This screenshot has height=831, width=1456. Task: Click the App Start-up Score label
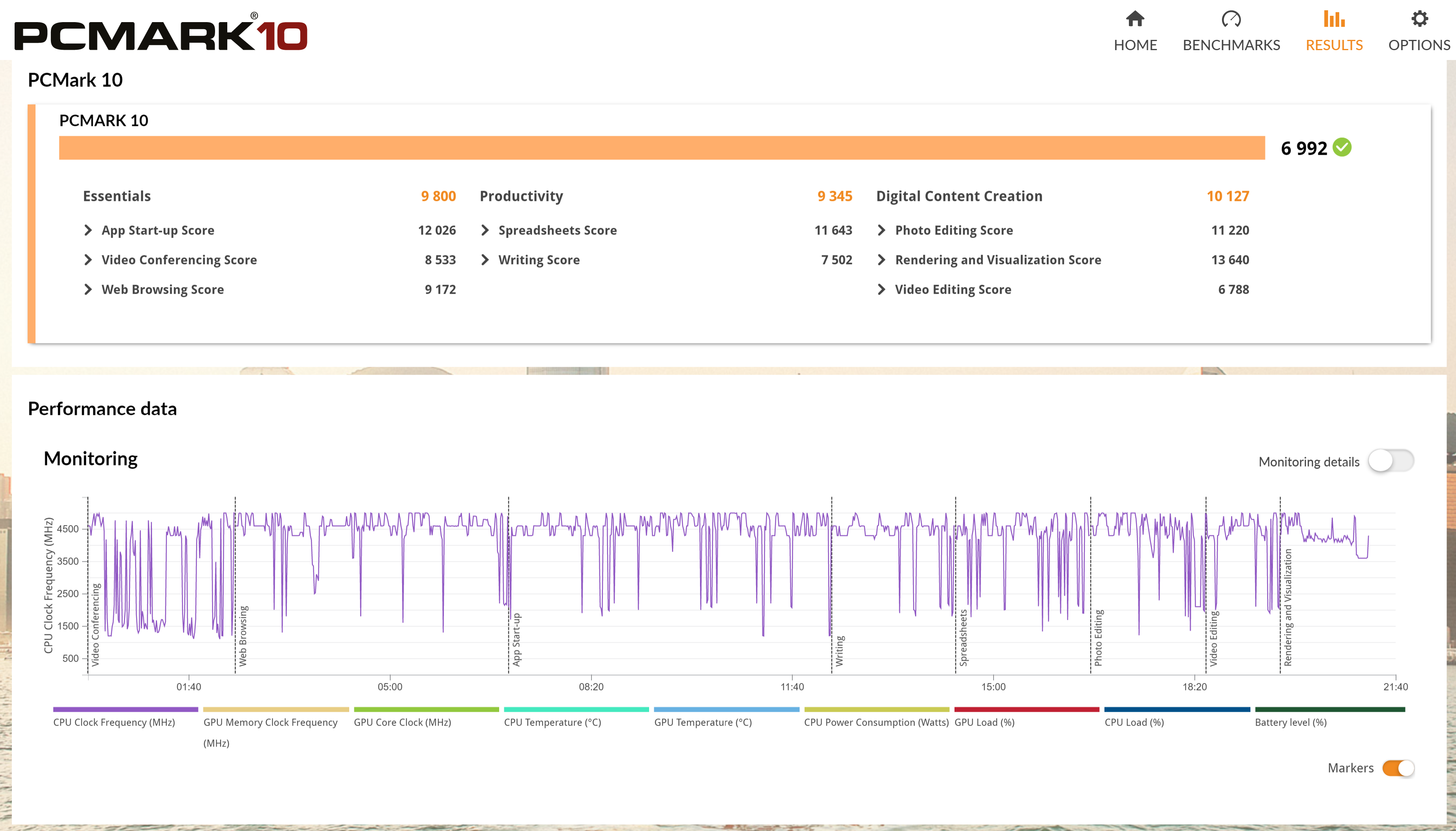pyautogui.click(x=158, y=230)
